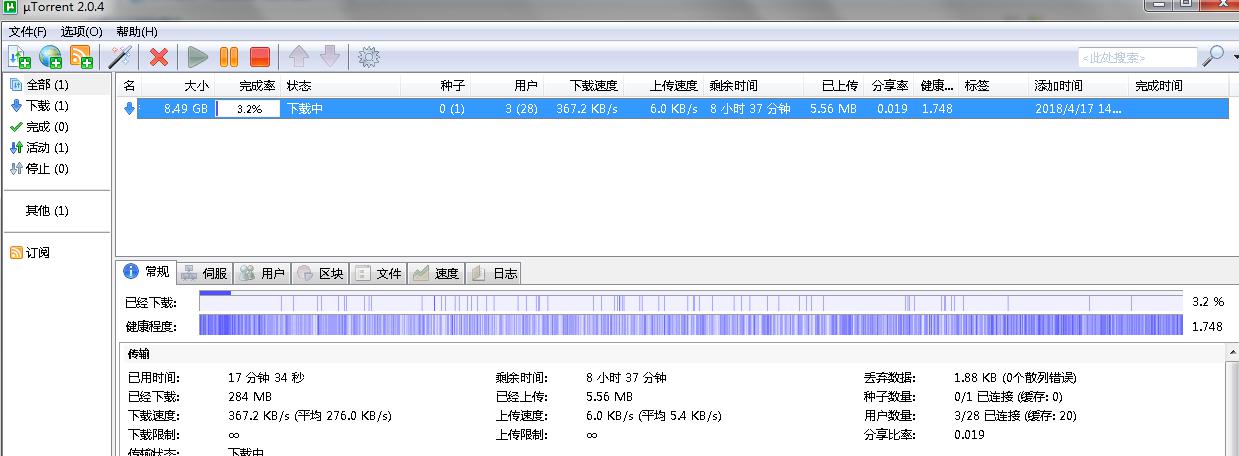1239x456 pixels.
Task: Sort by the 名 column header
Action: point(129,86)
